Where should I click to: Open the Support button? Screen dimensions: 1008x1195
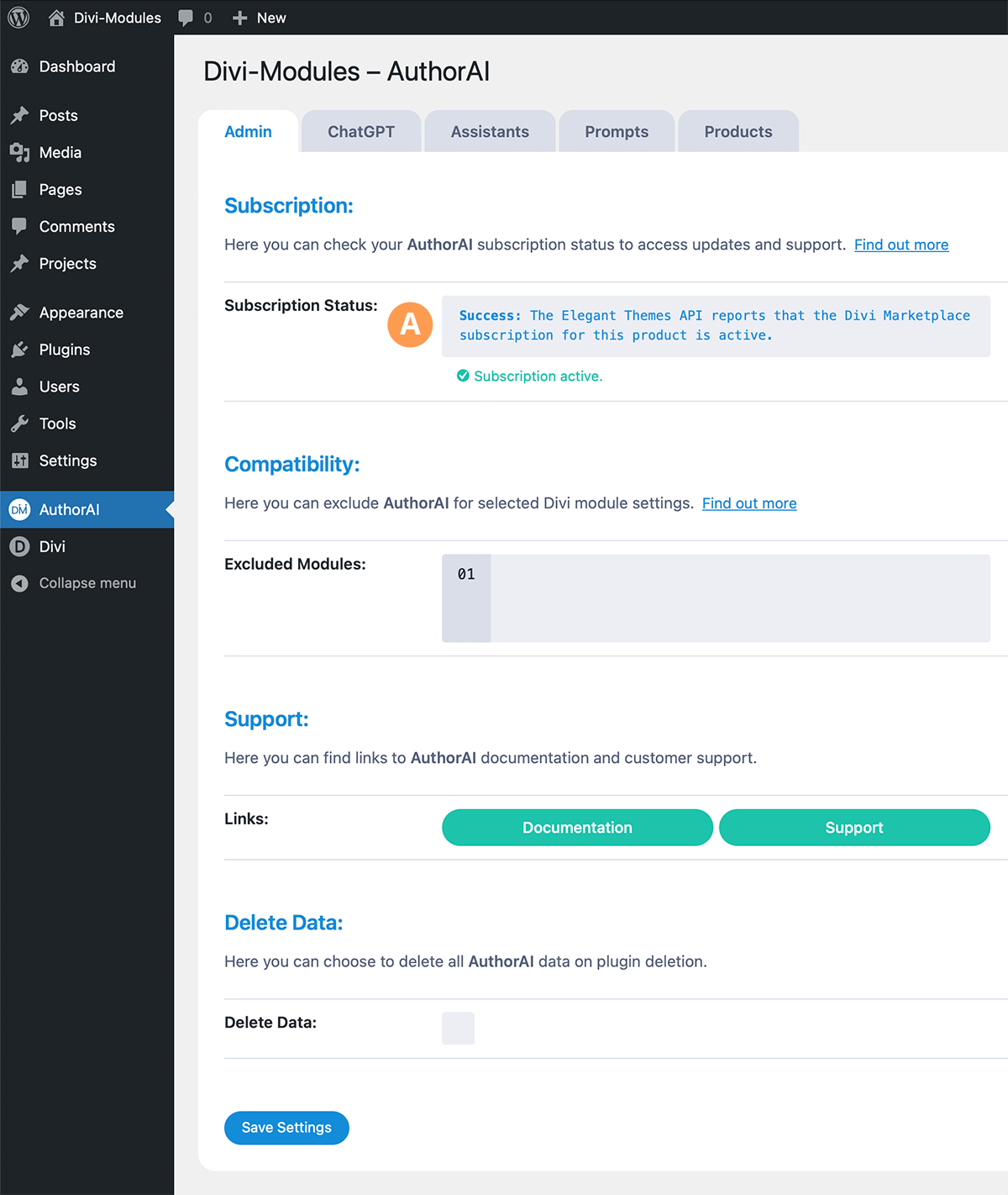tap(854, 828)
